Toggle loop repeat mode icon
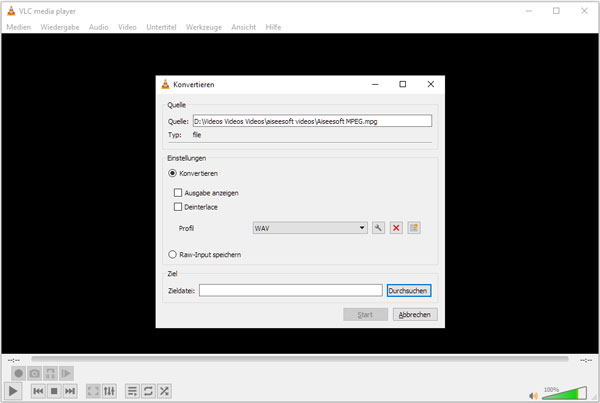This screenshot has width=600, height=403. point(148,391)
